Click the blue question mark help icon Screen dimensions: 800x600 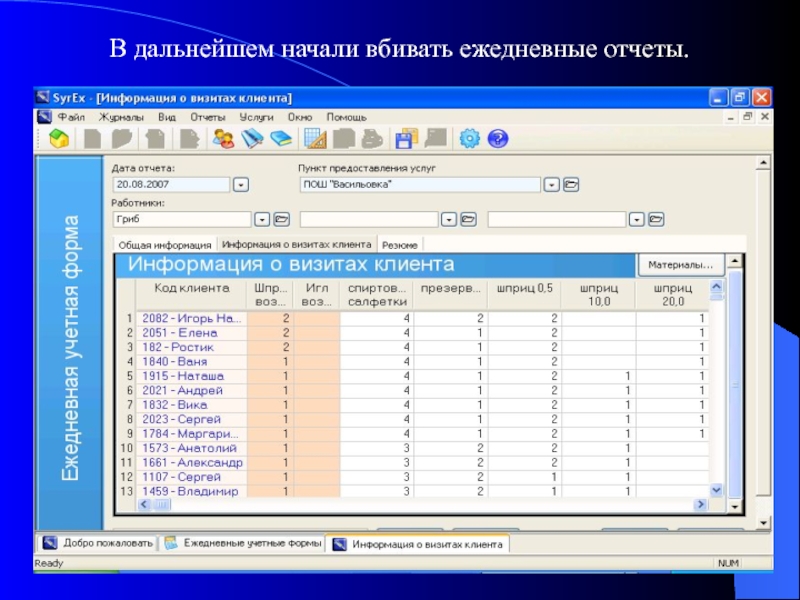pyautogui.click(x=499, y=139)
